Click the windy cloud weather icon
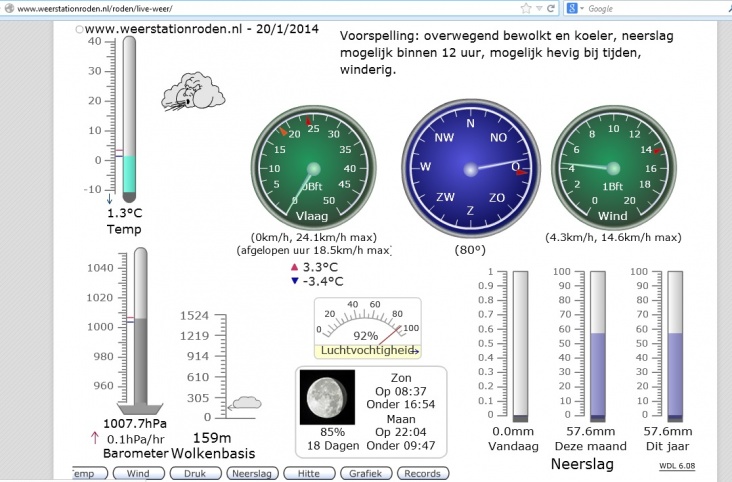Image resolution: width=732 pixels, height=482 pixels. 190,91
